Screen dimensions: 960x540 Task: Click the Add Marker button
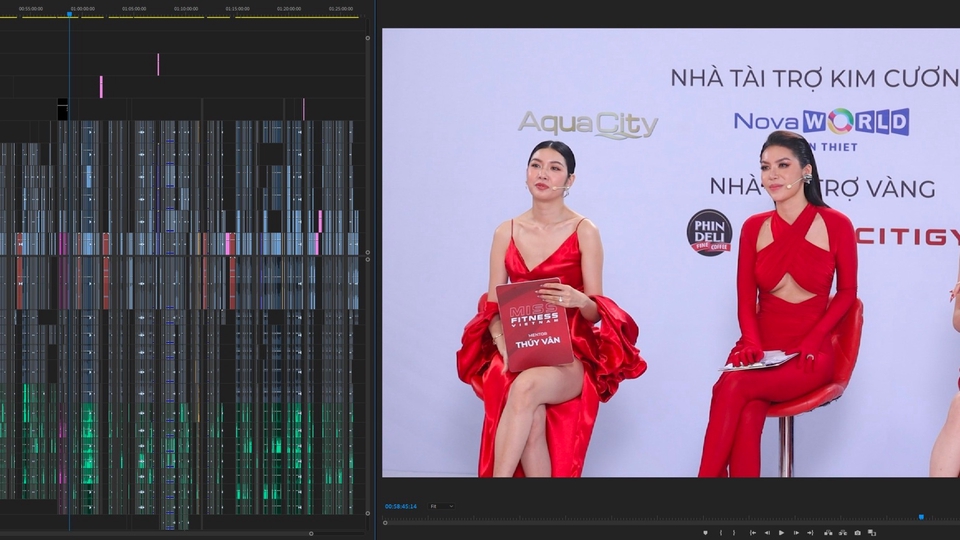[x=705, y=532]
